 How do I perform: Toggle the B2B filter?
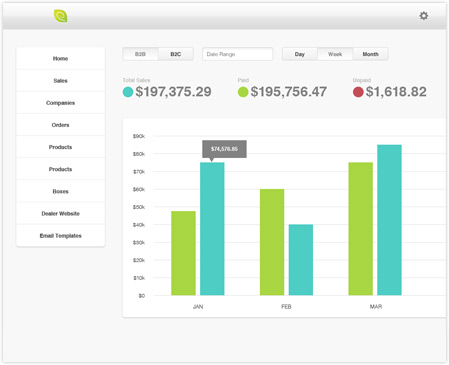pos(140,54)
